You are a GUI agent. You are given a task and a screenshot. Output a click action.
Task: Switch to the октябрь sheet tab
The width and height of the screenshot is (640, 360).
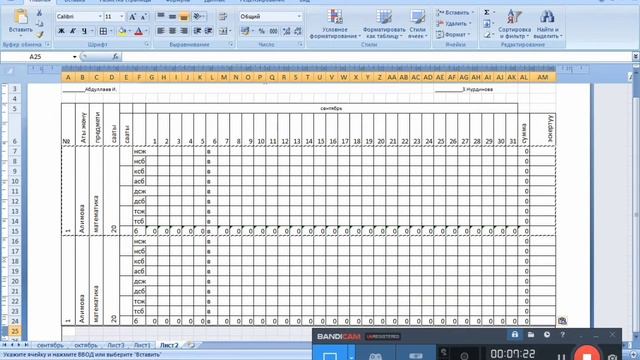85,345
